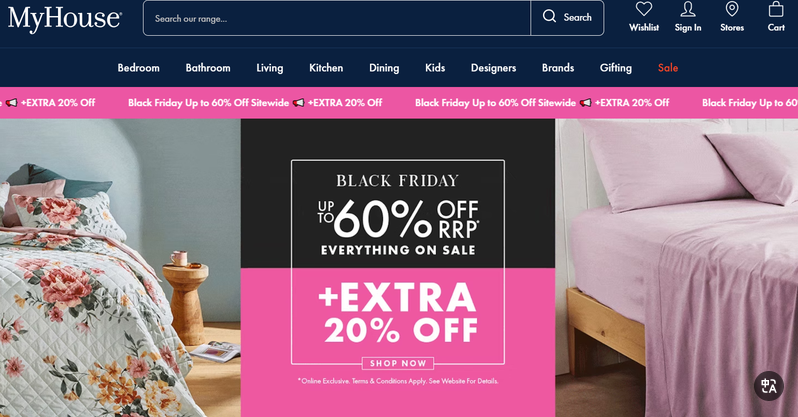Click the Sign In person icon
This screenshot has width=798, height=417.
pos(688,9)
